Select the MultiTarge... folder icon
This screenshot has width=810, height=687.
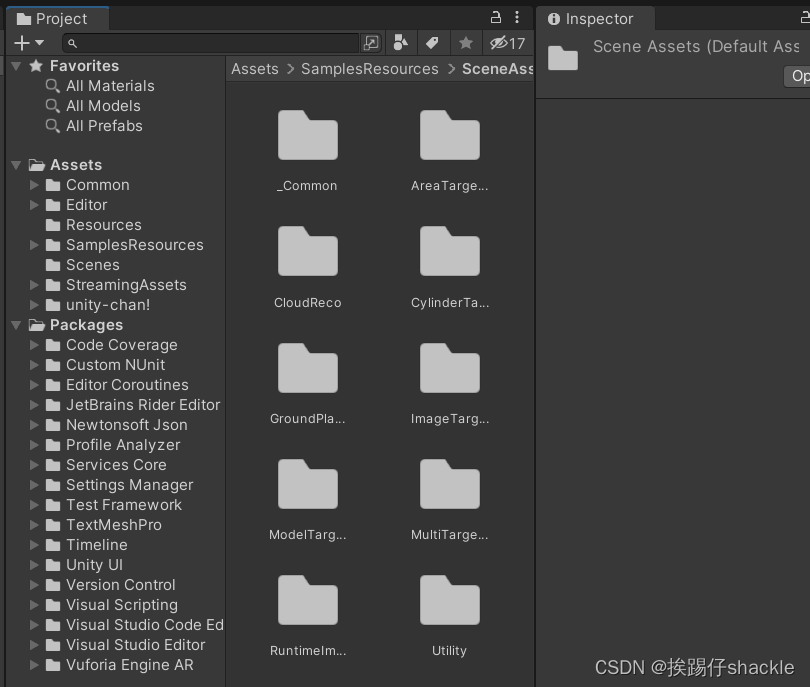pos(449,485)
